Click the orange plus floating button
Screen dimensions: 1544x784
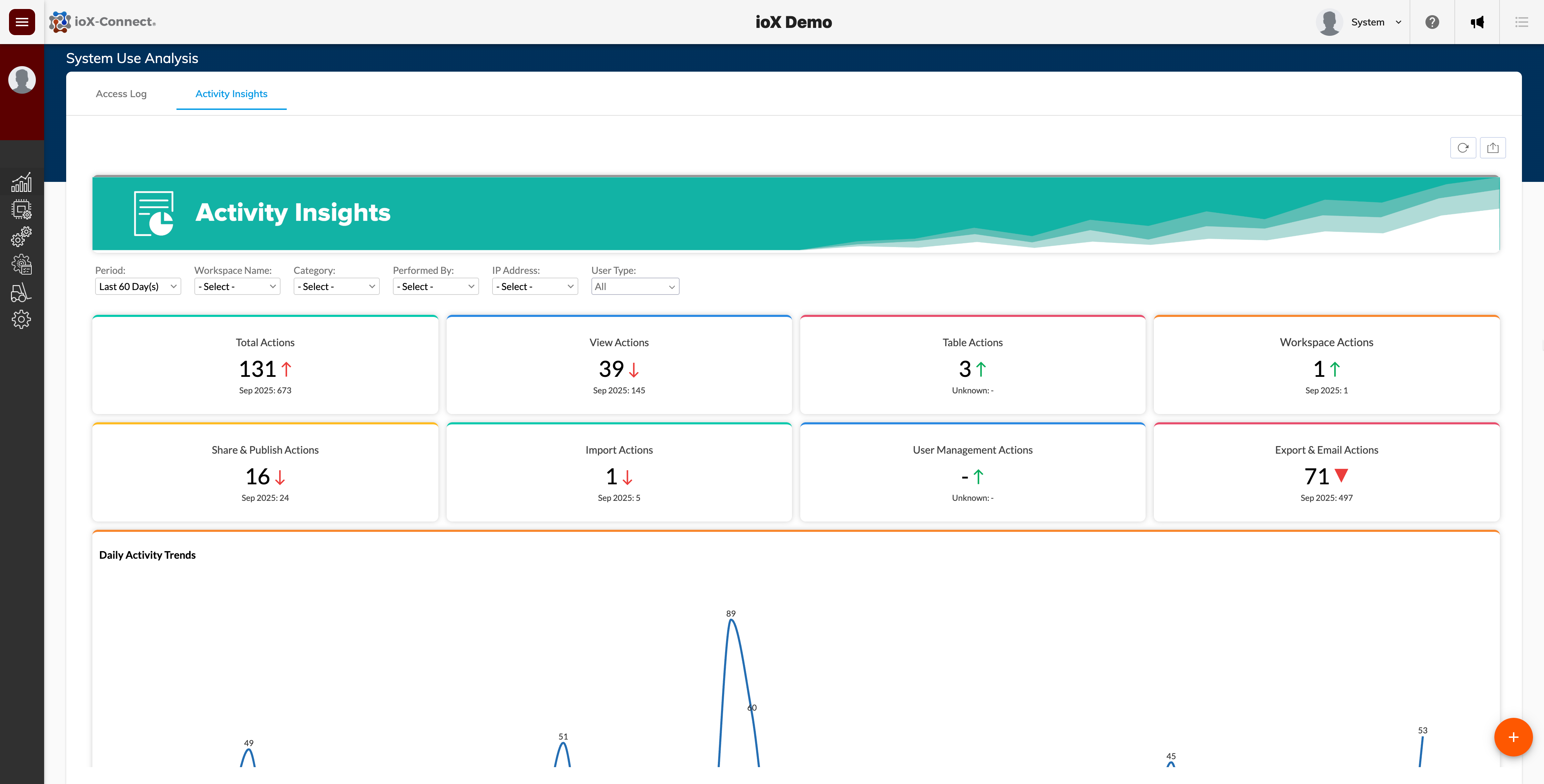tap(1513, 737)
